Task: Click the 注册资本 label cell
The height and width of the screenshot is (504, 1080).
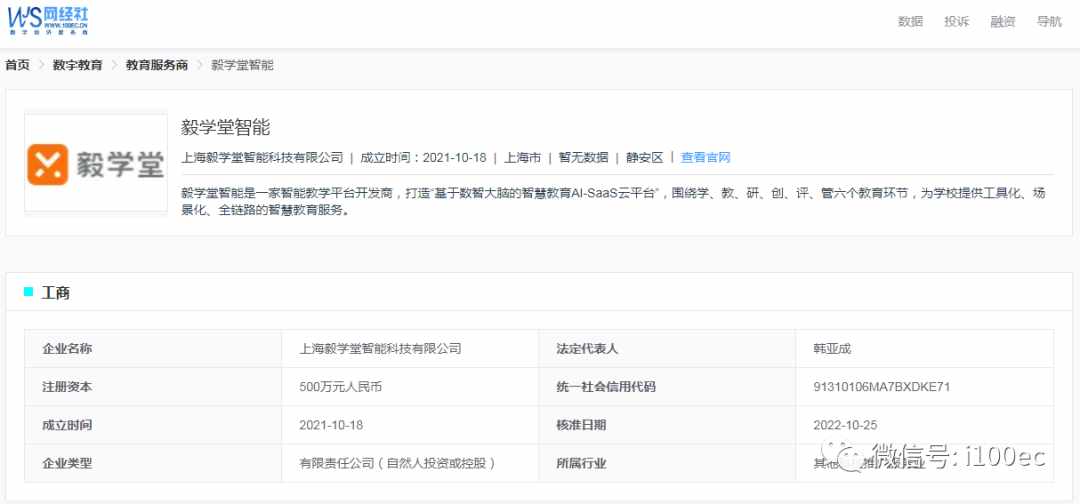Action: pyautogui.click(x=153, y=387)
